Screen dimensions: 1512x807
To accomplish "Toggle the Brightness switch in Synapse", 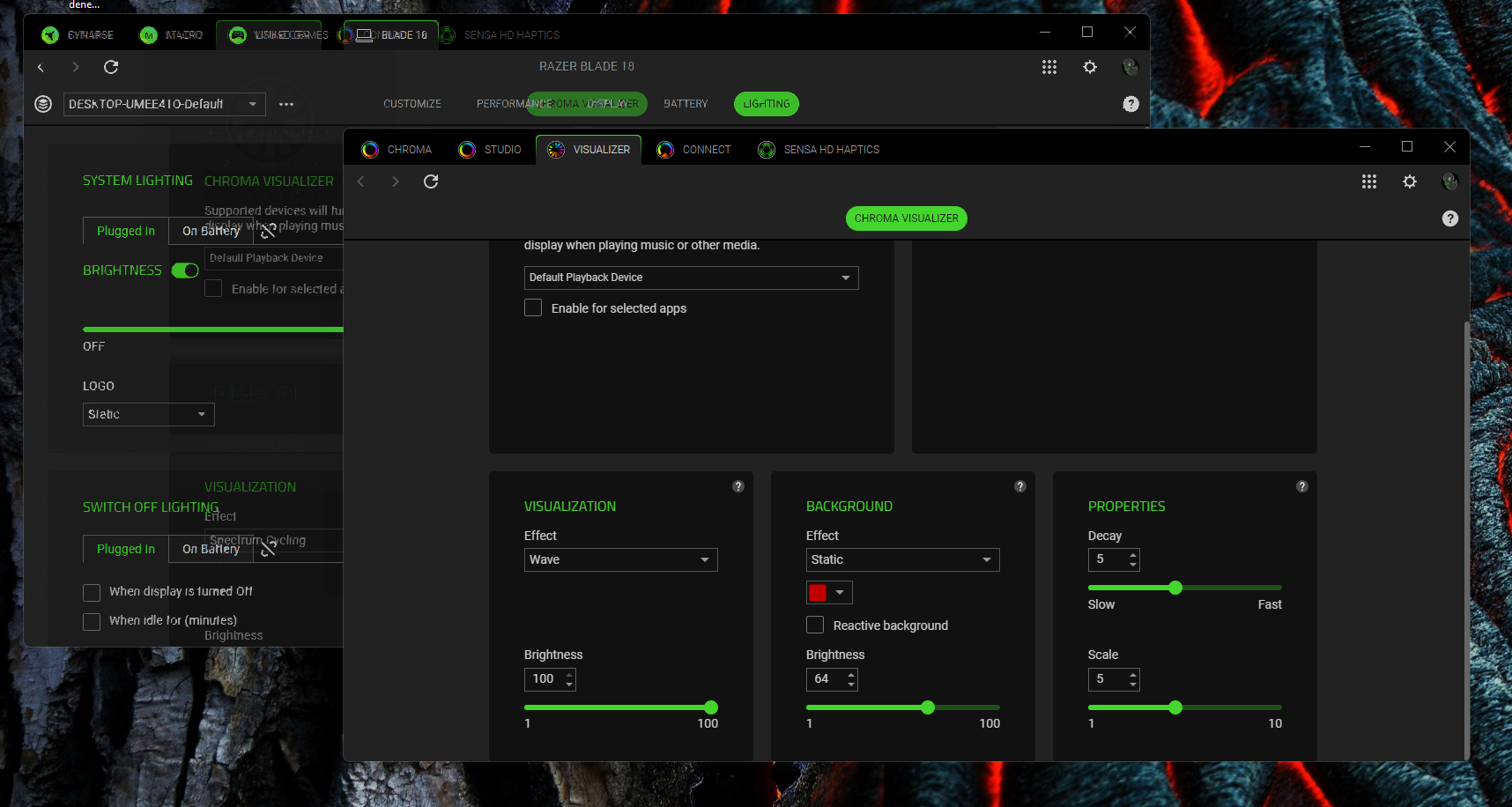I will click(x=185, y=270).
